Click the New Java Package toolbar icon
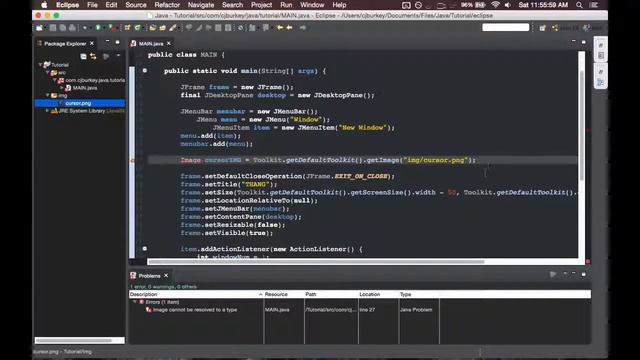Image resolution: width=640 pixels, height=360 pixels. 128,28
